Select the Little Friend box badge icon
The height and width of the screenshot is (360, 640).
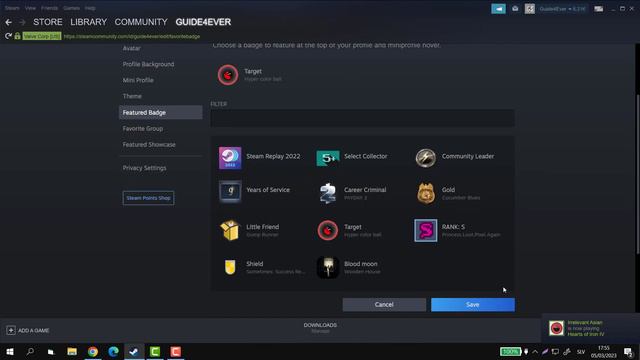point(230,230)
